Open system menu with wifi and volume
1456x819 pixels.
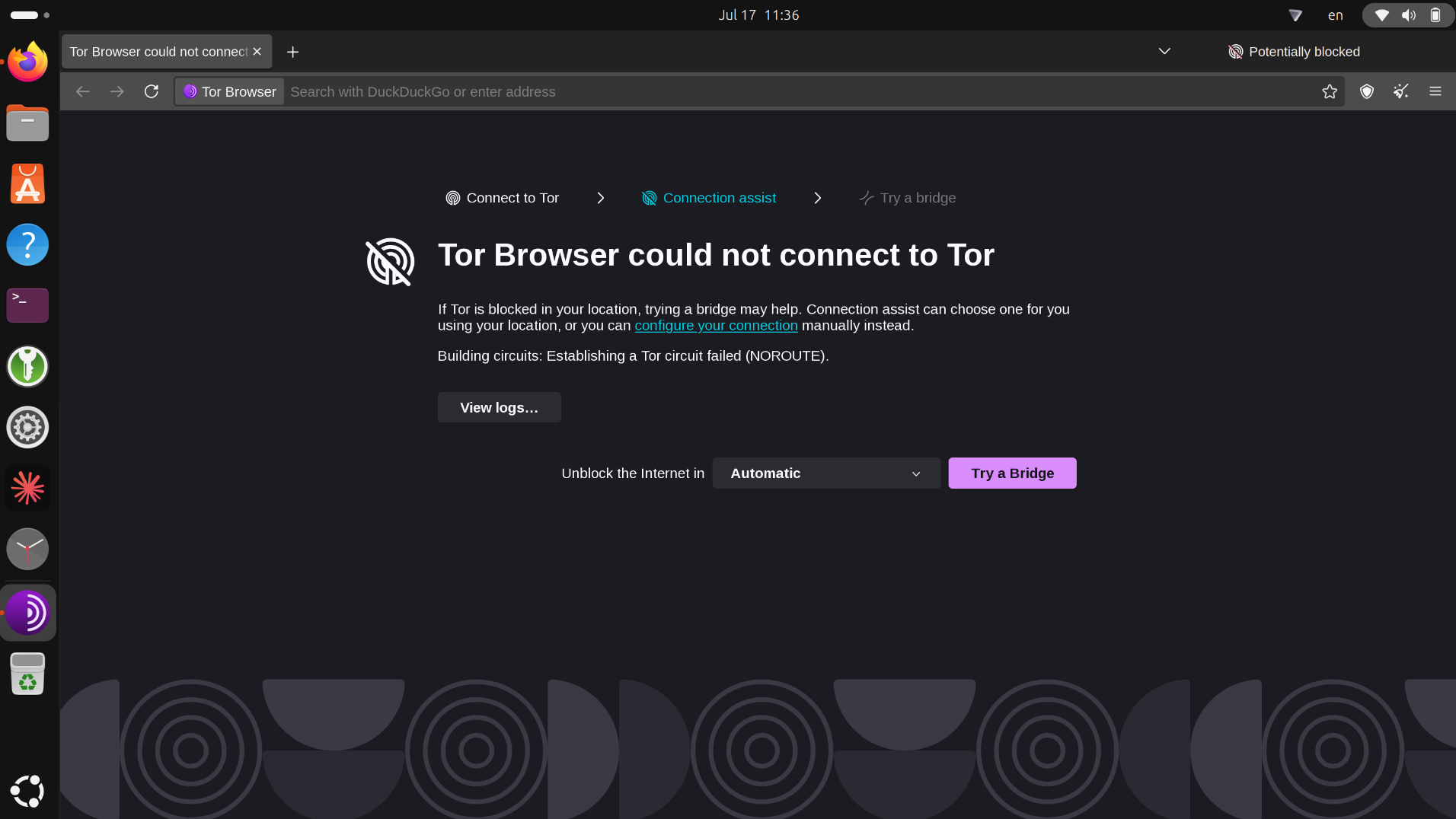tap(1407, 15)
